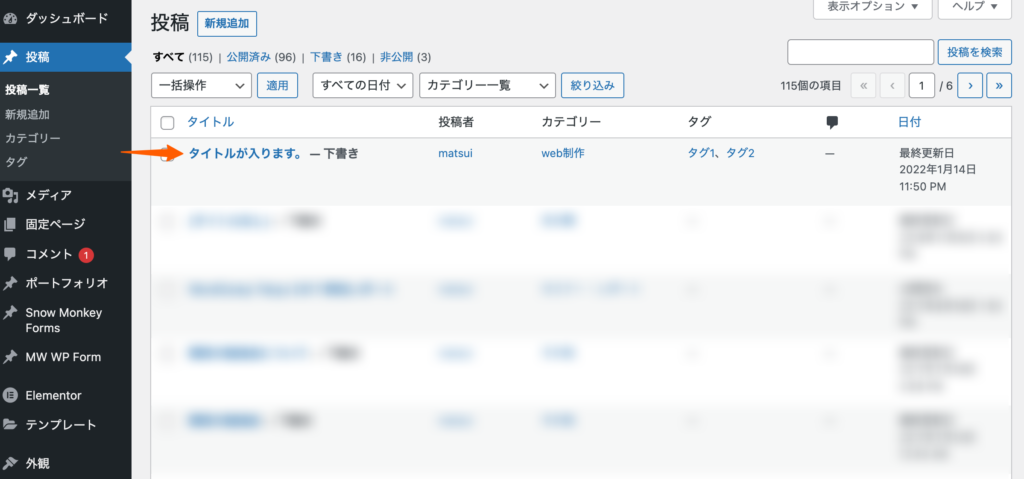Go to the next page arrow

click(969, 86)
